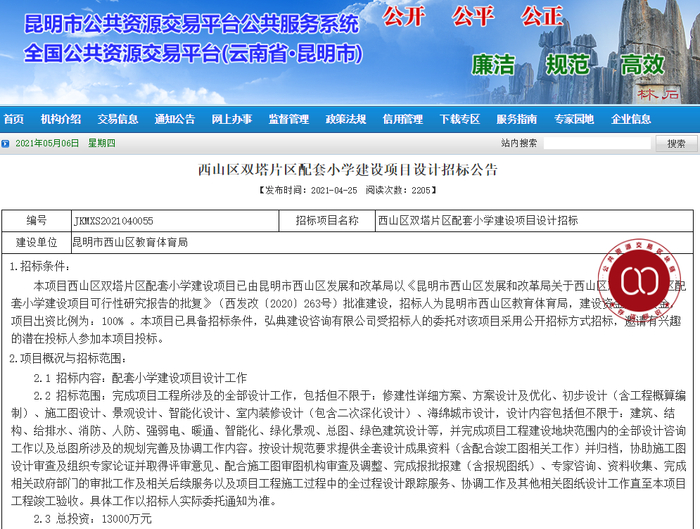Click the blue arrow icon beside the date
This screenshot has width=700, height=529.
tap(5, 144)
